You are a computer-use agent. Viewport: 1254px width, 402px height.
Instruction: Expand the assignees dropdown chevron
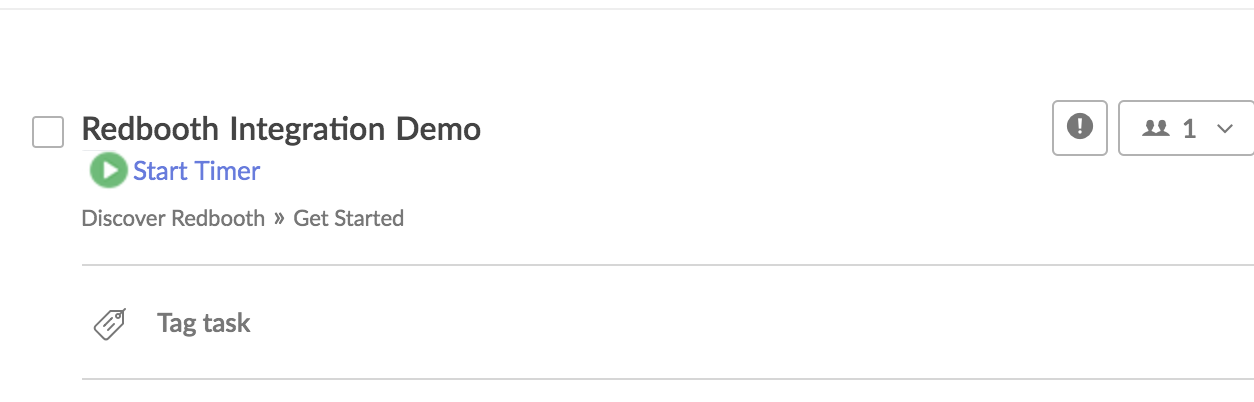1224,129
